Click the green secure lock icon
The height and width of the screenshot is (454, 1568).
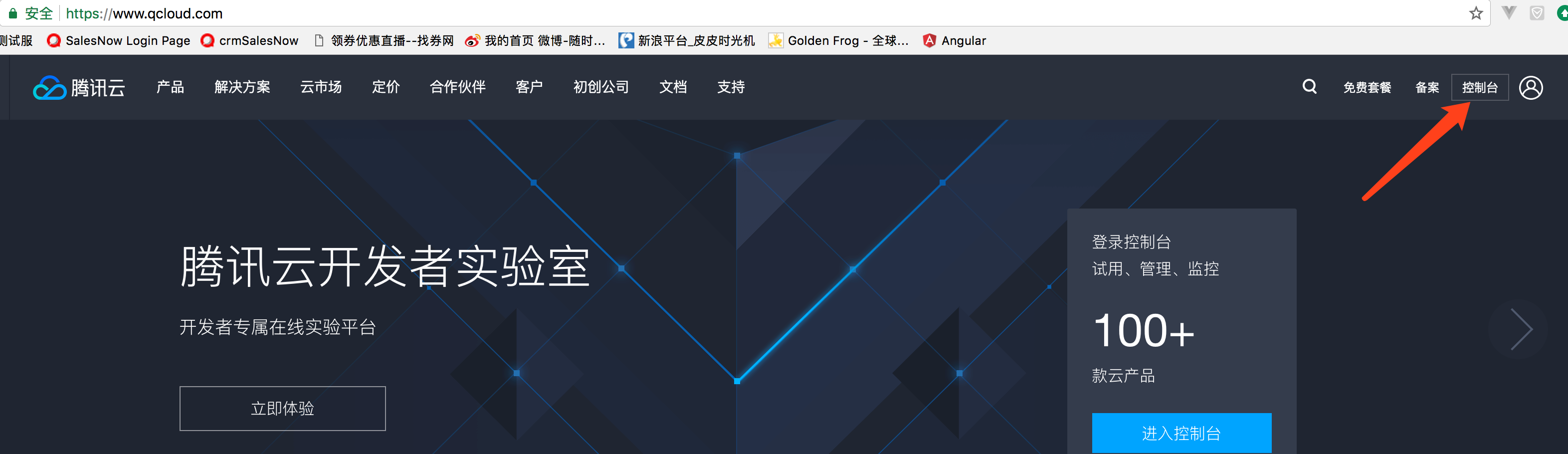12,13
